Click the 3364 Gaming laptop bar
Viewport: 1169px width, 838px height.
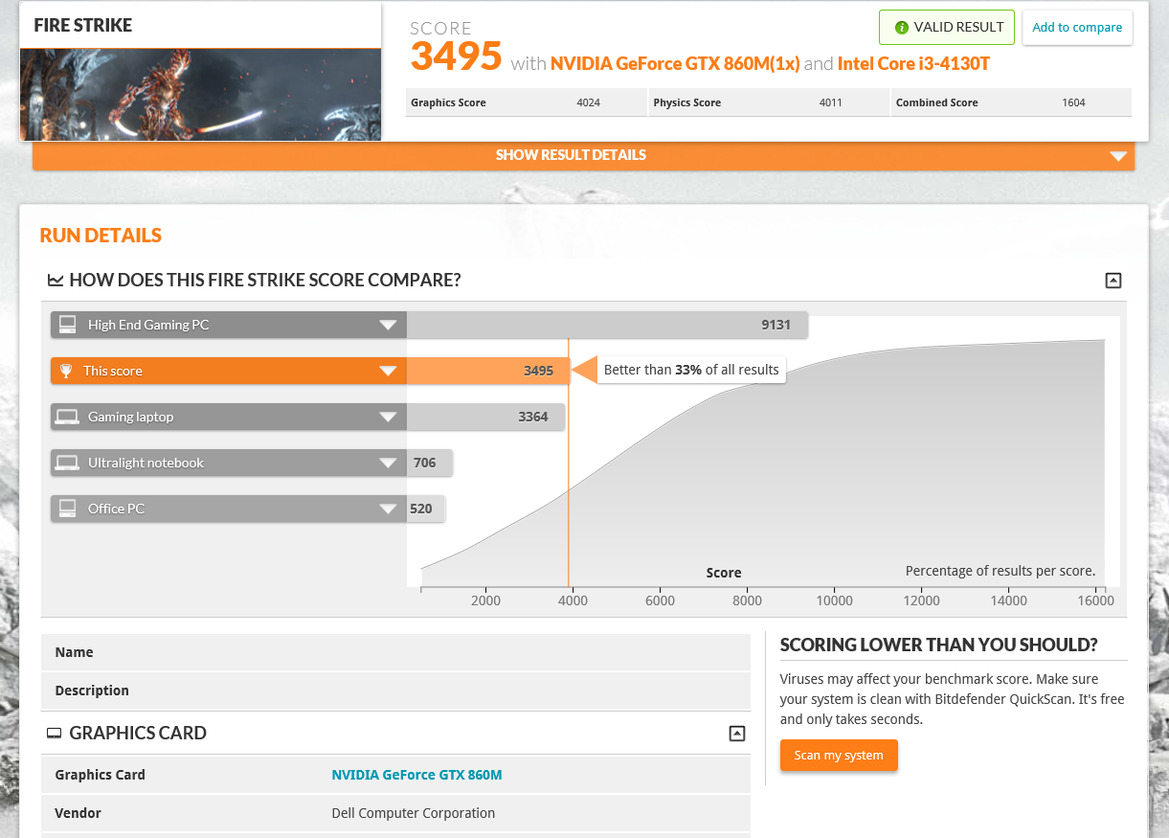tap(486, 417)
